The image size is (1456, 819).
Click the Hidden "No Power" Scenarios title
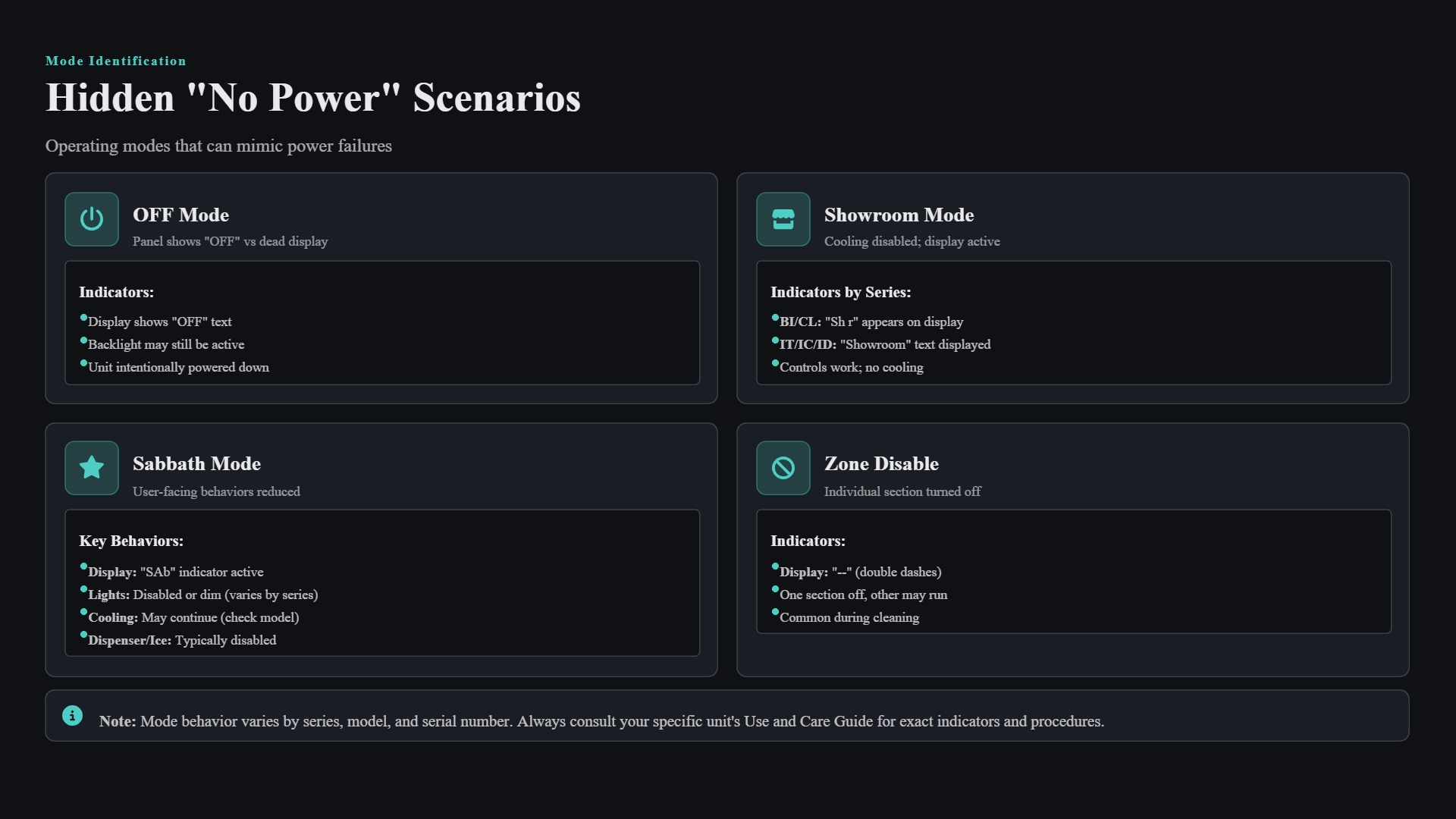(313, 98)
